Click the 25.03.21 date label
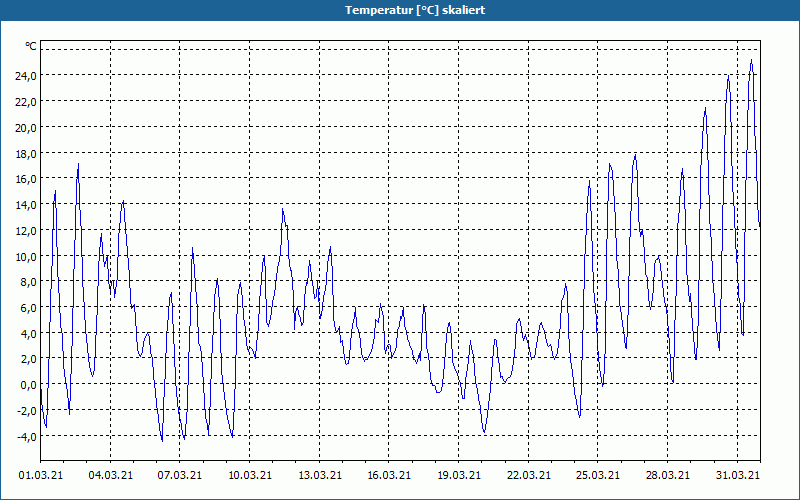The height and width of the screenshot is (500, 800). pos(597,475)
